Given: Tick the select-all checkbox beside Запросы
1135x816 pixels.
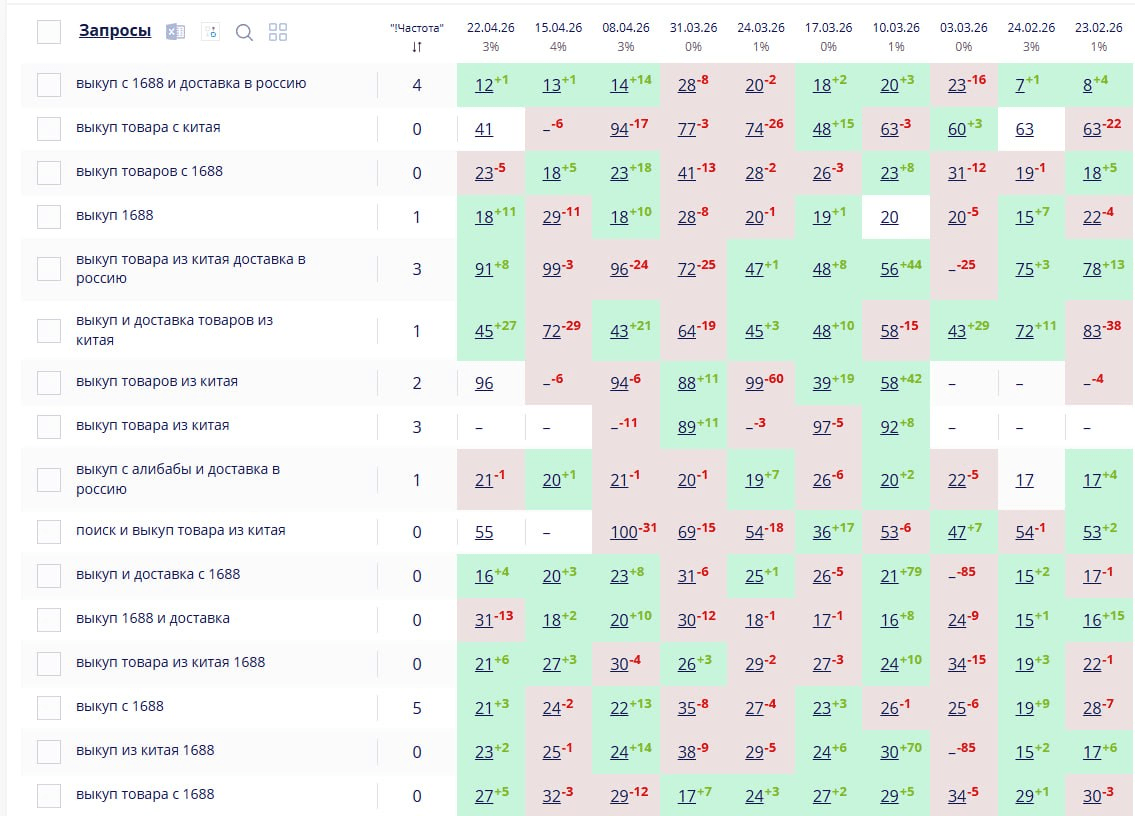Looking at the screenshot, I should click(x=49, y=32).
